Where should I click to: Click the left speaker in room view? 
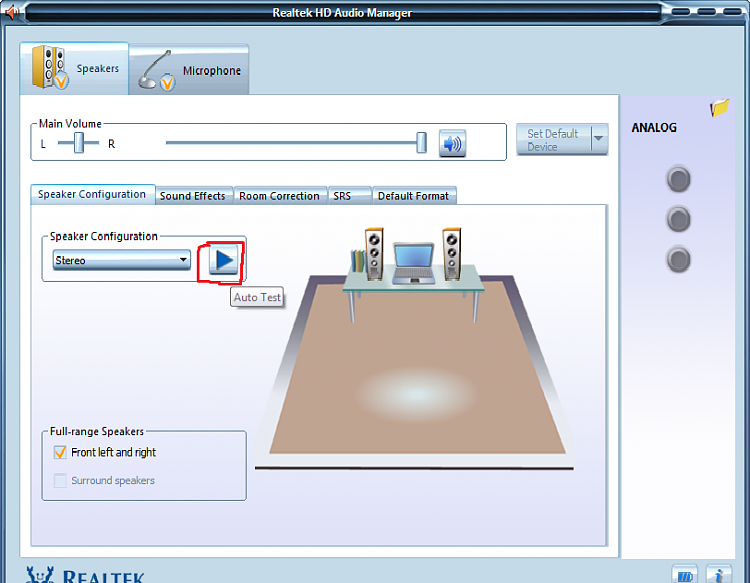(x=374, y=254)
